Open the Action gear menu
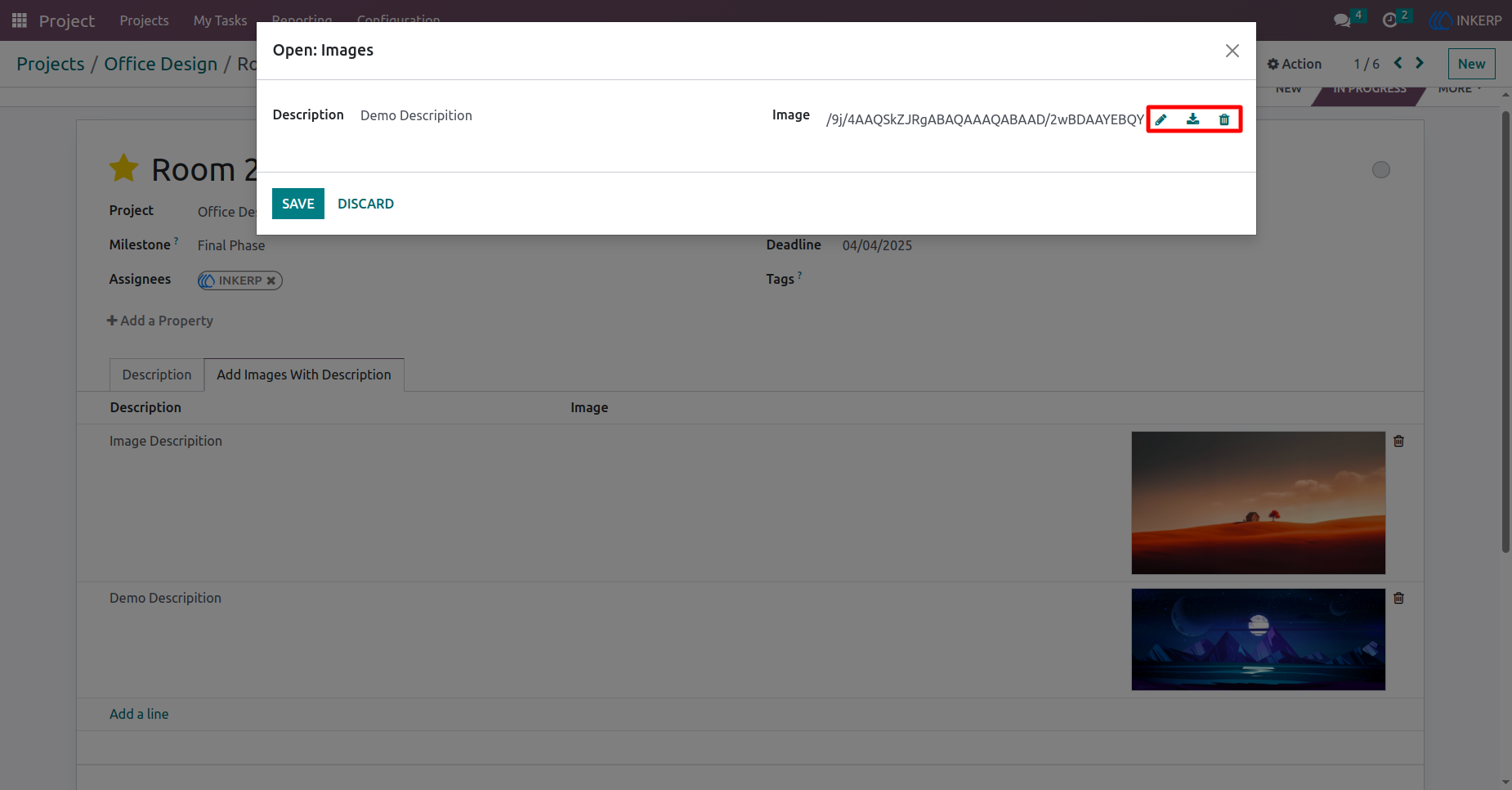This screenshot has height=790, width=1512. coord(1294,64)
